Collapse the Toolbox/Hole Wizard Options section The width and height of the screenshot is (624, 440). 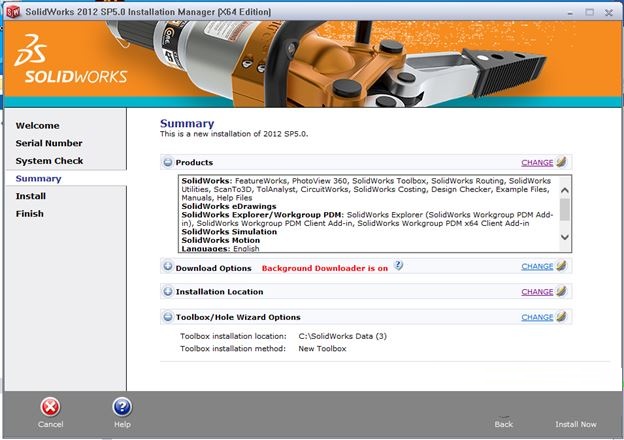point(168,317)
